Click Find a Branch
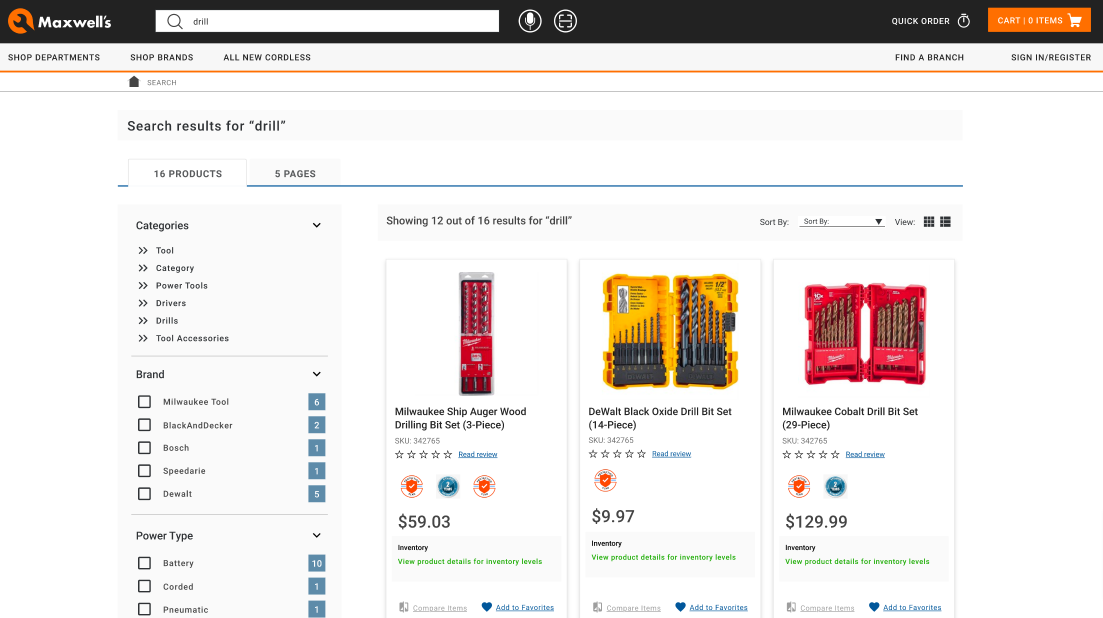 coord(929,58)
